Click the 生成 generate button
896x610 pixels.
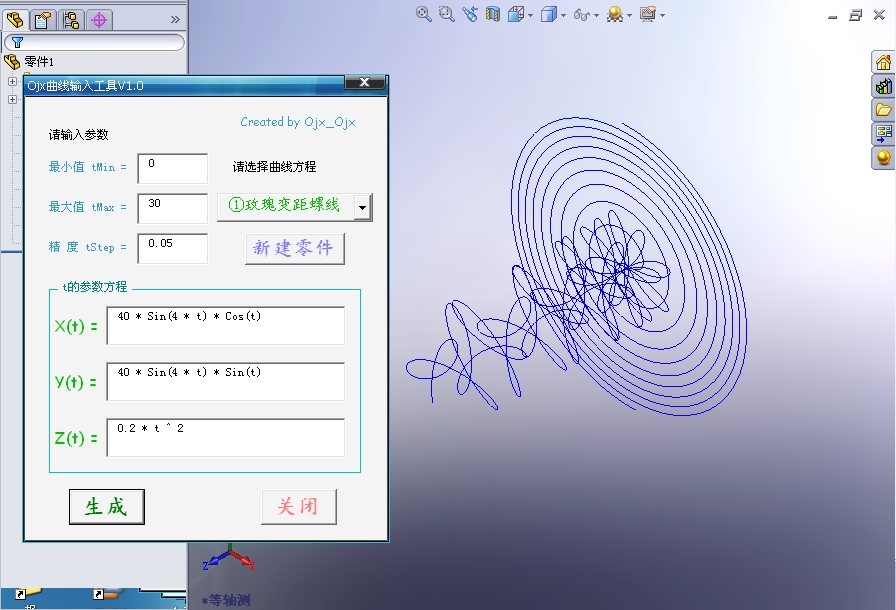click(x=106, y=507)
